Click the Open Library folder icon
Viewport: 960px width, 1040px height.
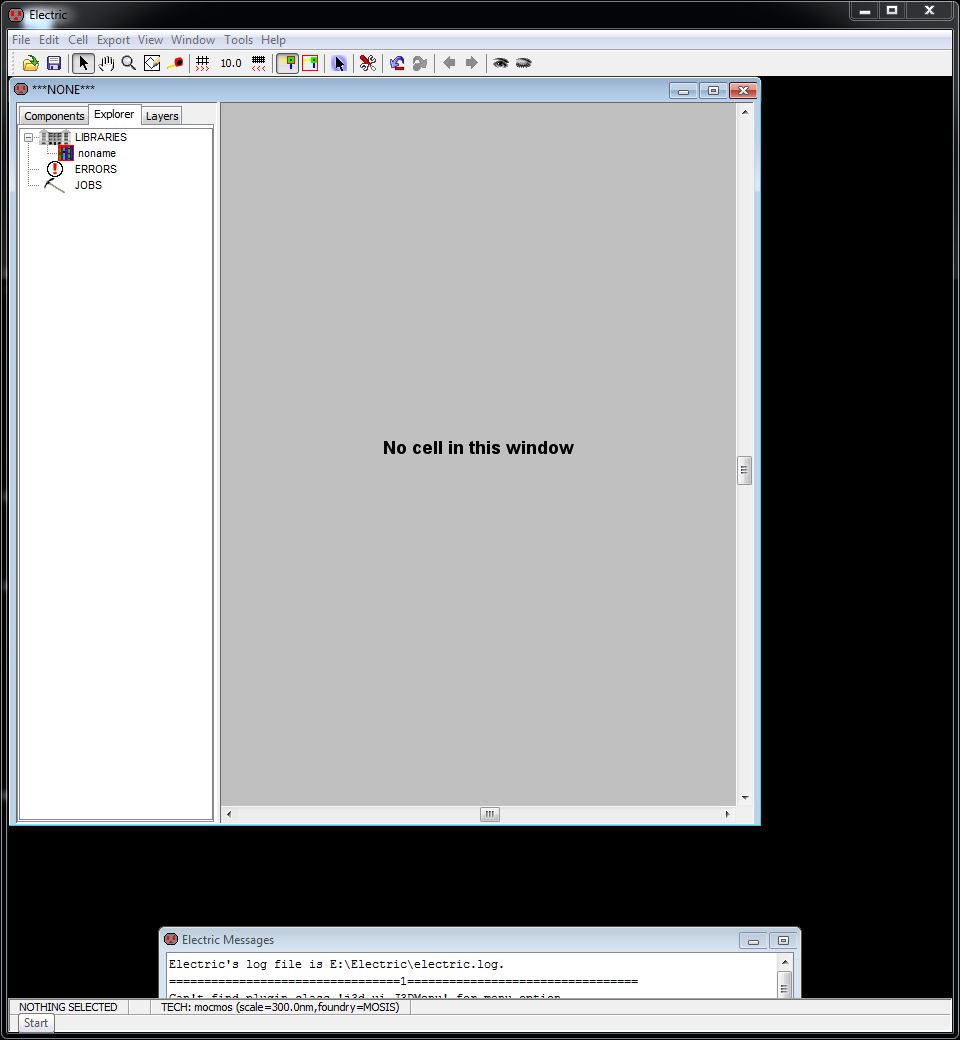tap(31, 63)
